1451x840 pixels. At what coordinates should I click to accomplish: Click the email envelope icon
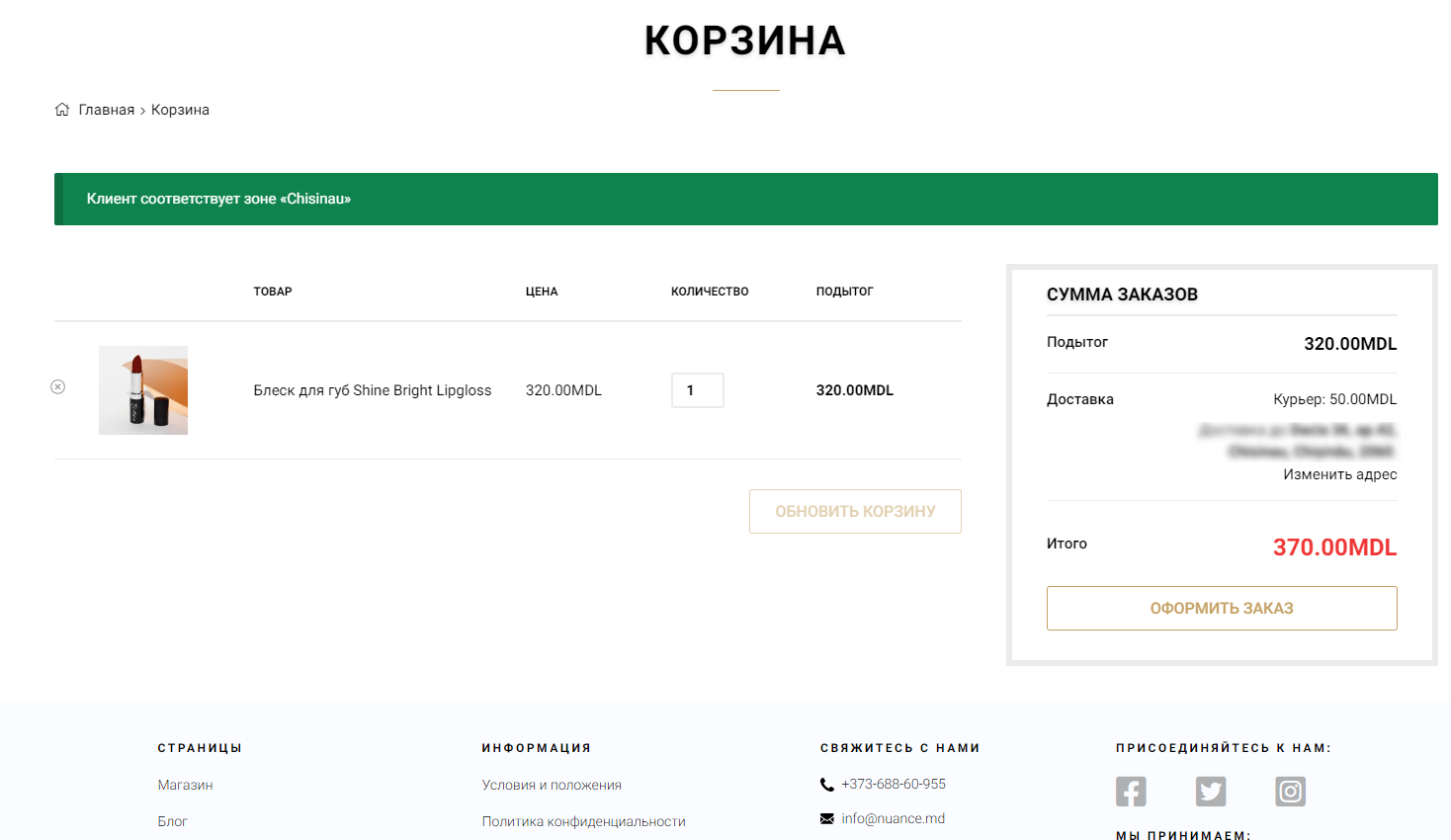click(x=827, y=819)
